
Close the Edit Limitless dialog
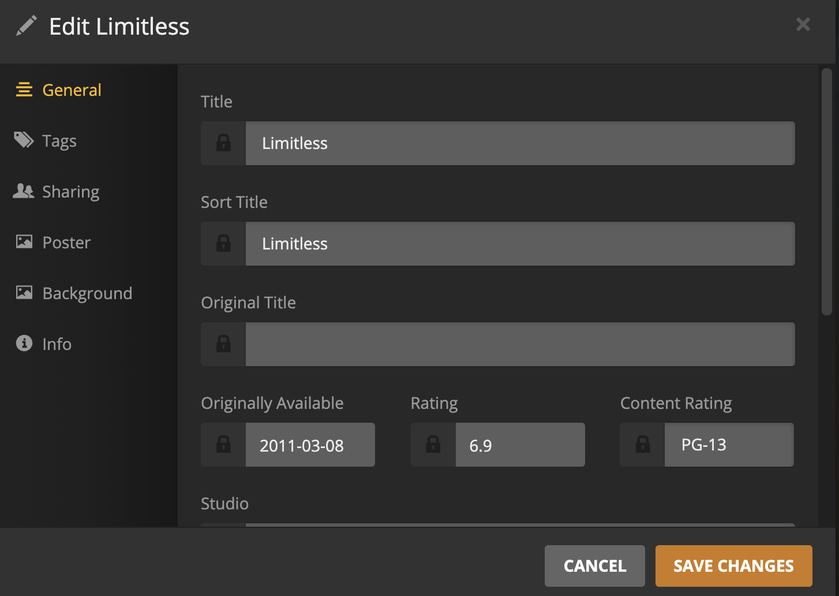tap(803, 25)
